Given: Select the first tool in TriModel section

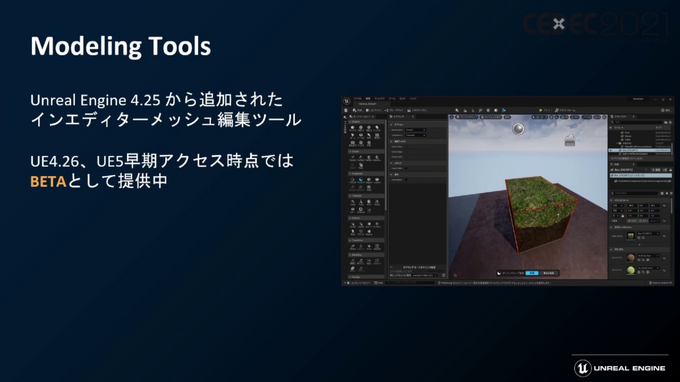Looking at the screenshot, I should point(353,202).
